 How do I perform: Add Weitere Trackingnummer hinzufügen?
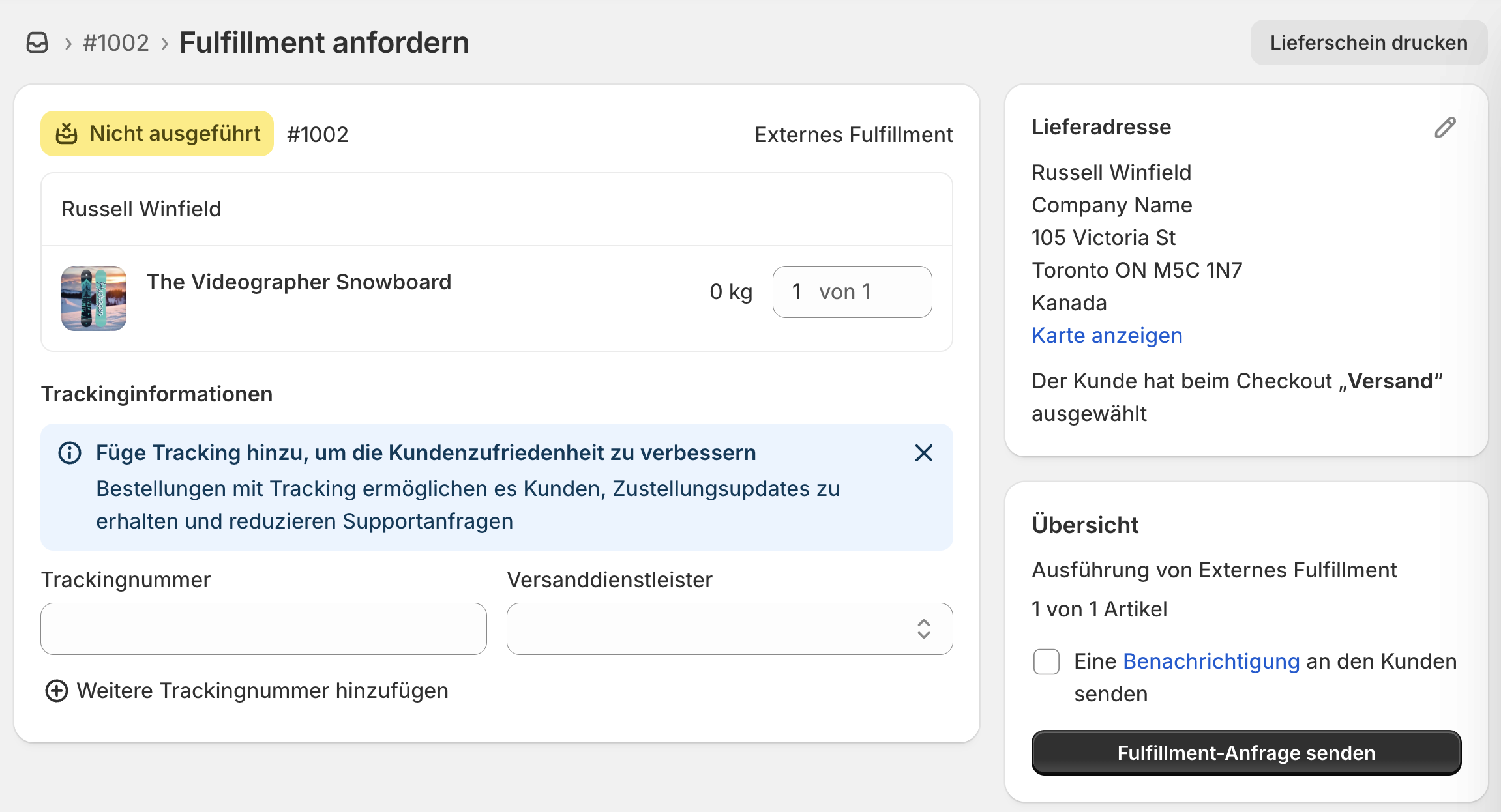tap(262, 691)
